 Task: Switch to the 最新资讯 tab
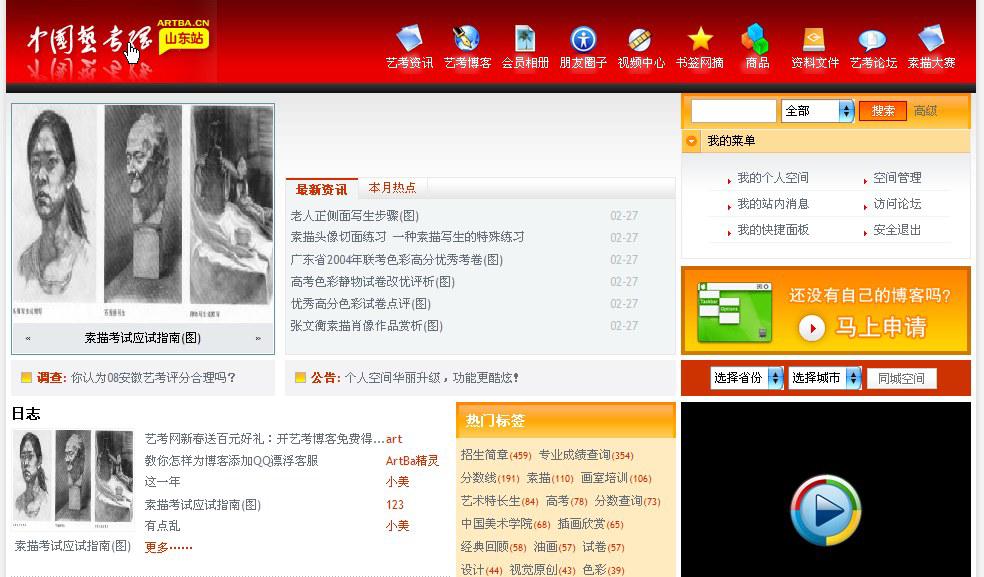(321, 189)
